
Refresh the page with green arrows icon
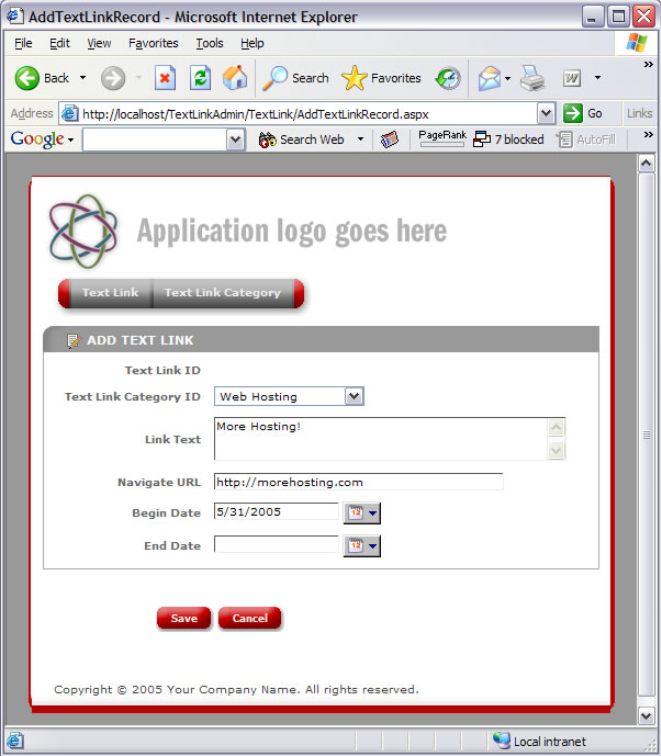tap(200, 78)
